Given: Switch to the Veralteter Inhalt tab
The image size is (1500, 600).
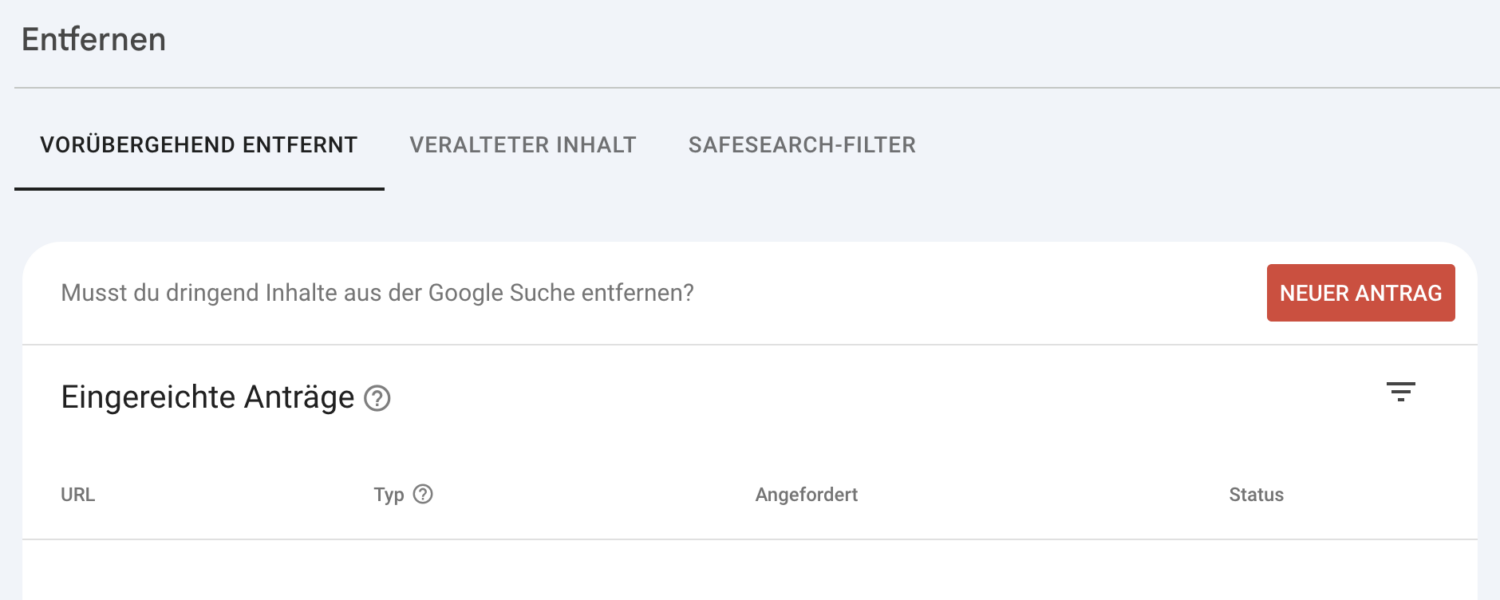Looking at the screenshot, I should click(x=522, y=144).
